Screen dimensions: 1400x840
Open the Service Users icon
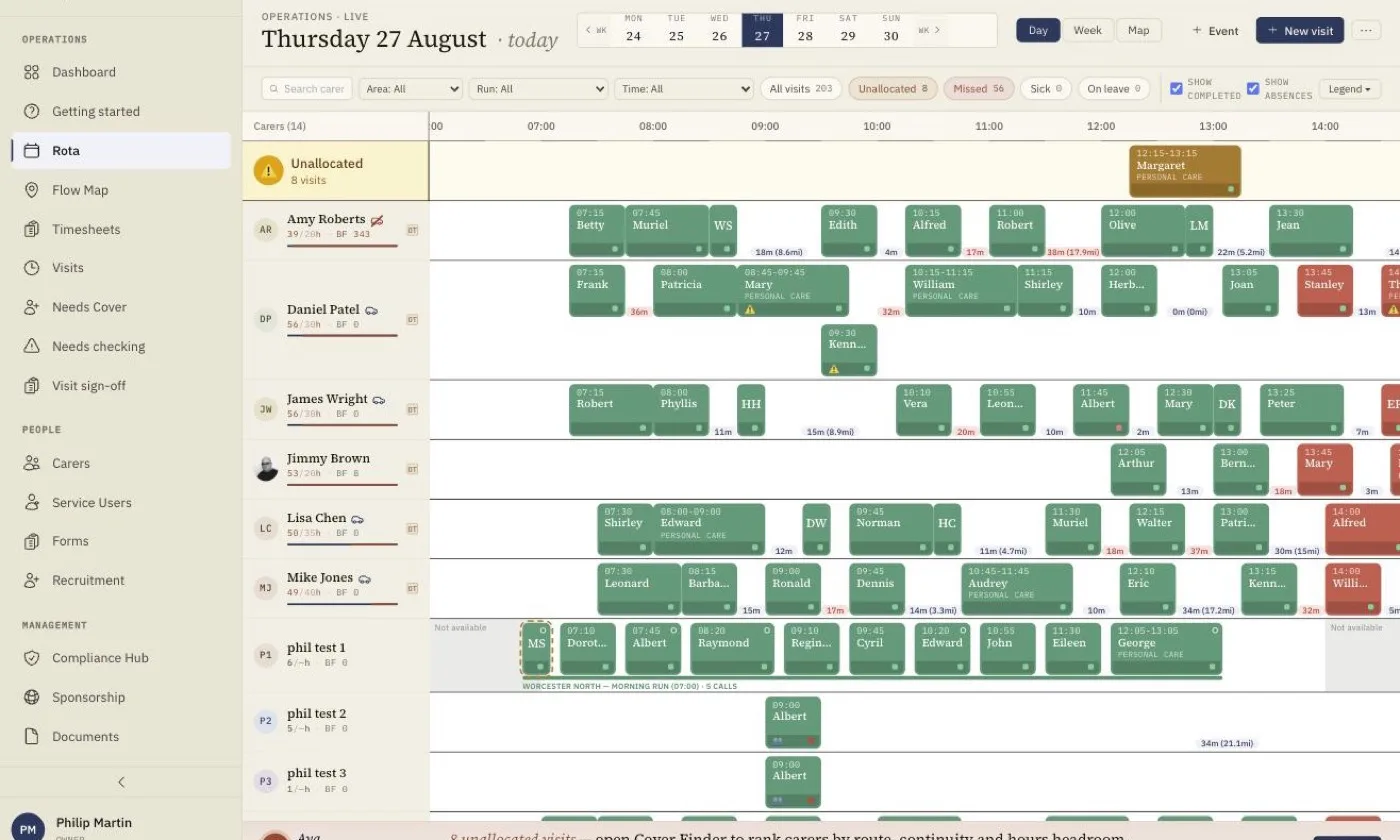click(x=32, y=502)
